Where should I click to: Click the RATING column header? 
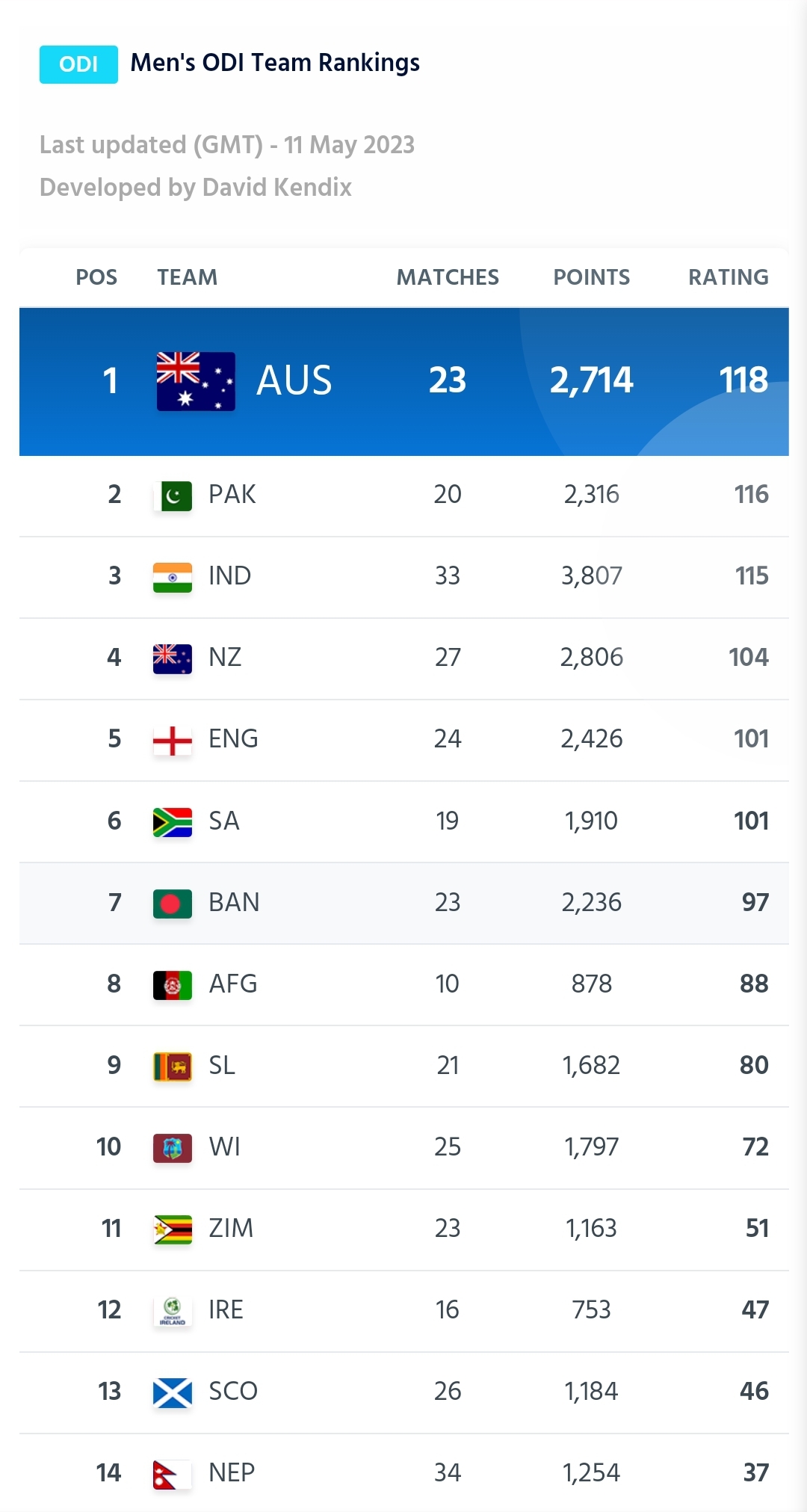click(729, 277)
